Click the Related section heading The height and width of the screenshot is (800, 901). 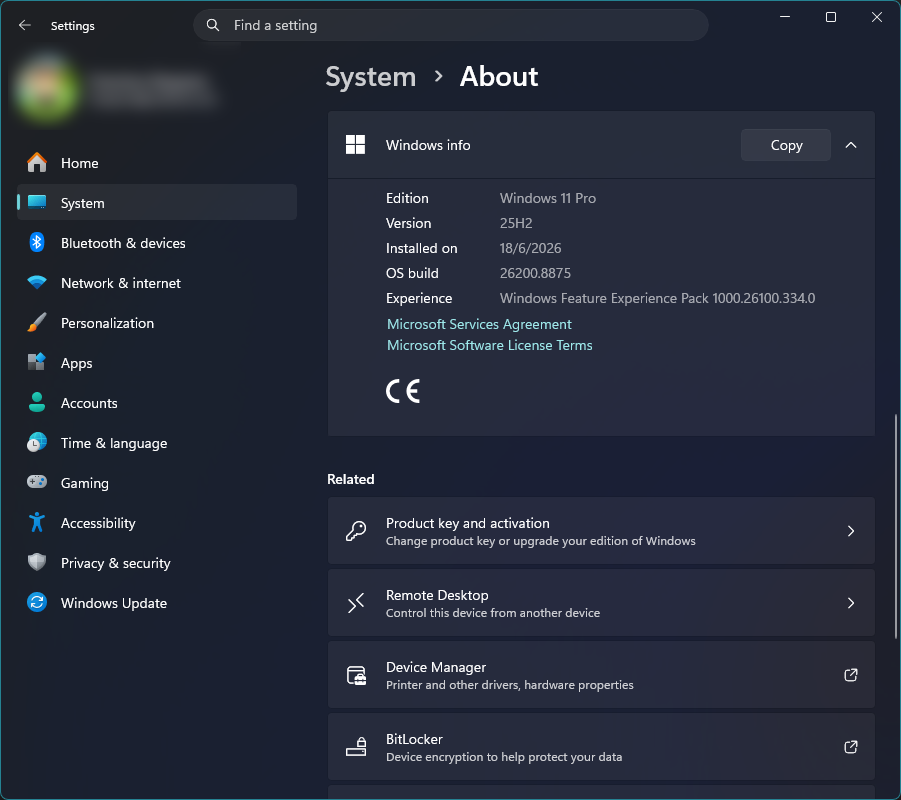coord(351,479)
